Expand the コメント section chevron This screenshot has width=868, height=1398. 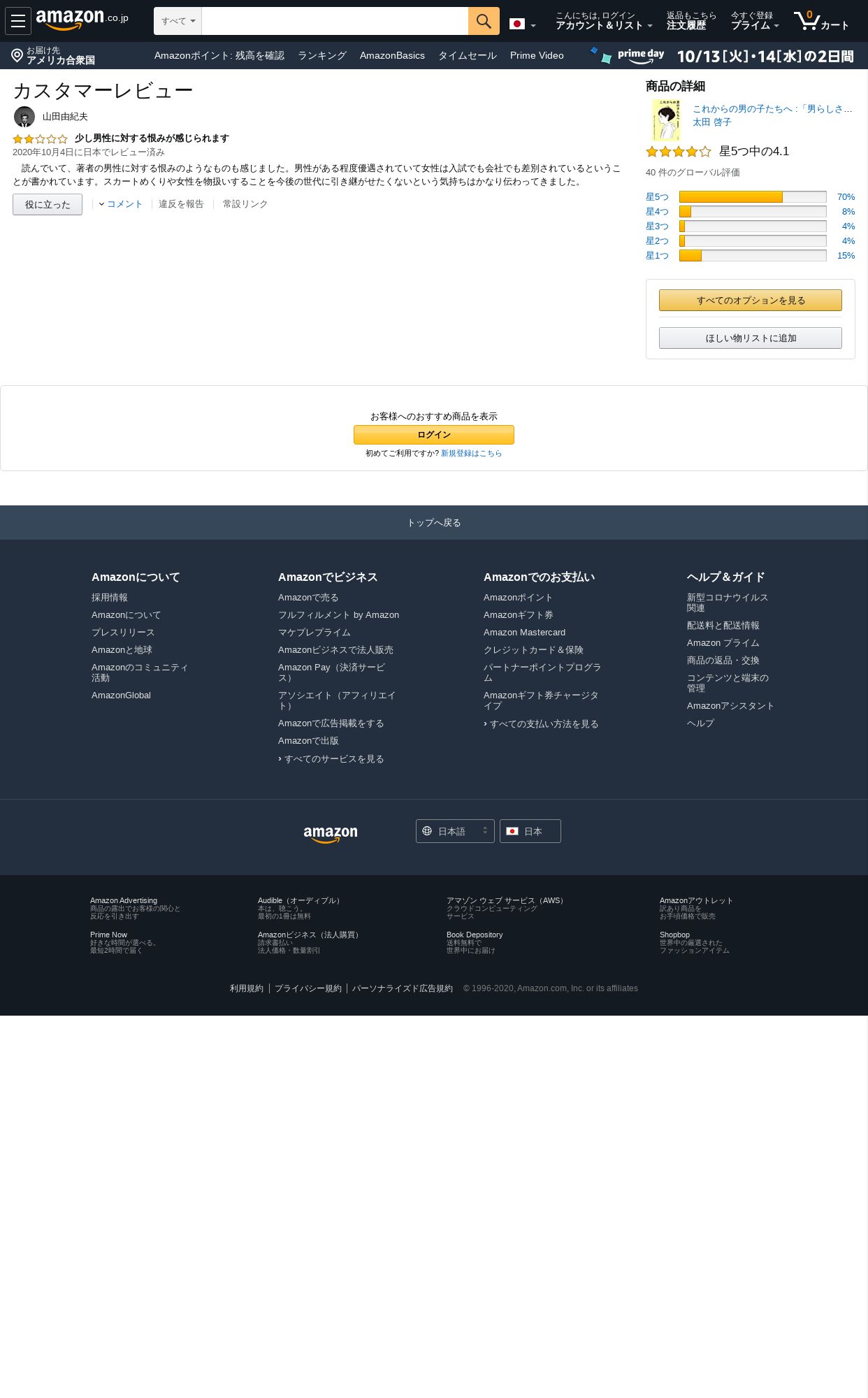coord(101,204)
